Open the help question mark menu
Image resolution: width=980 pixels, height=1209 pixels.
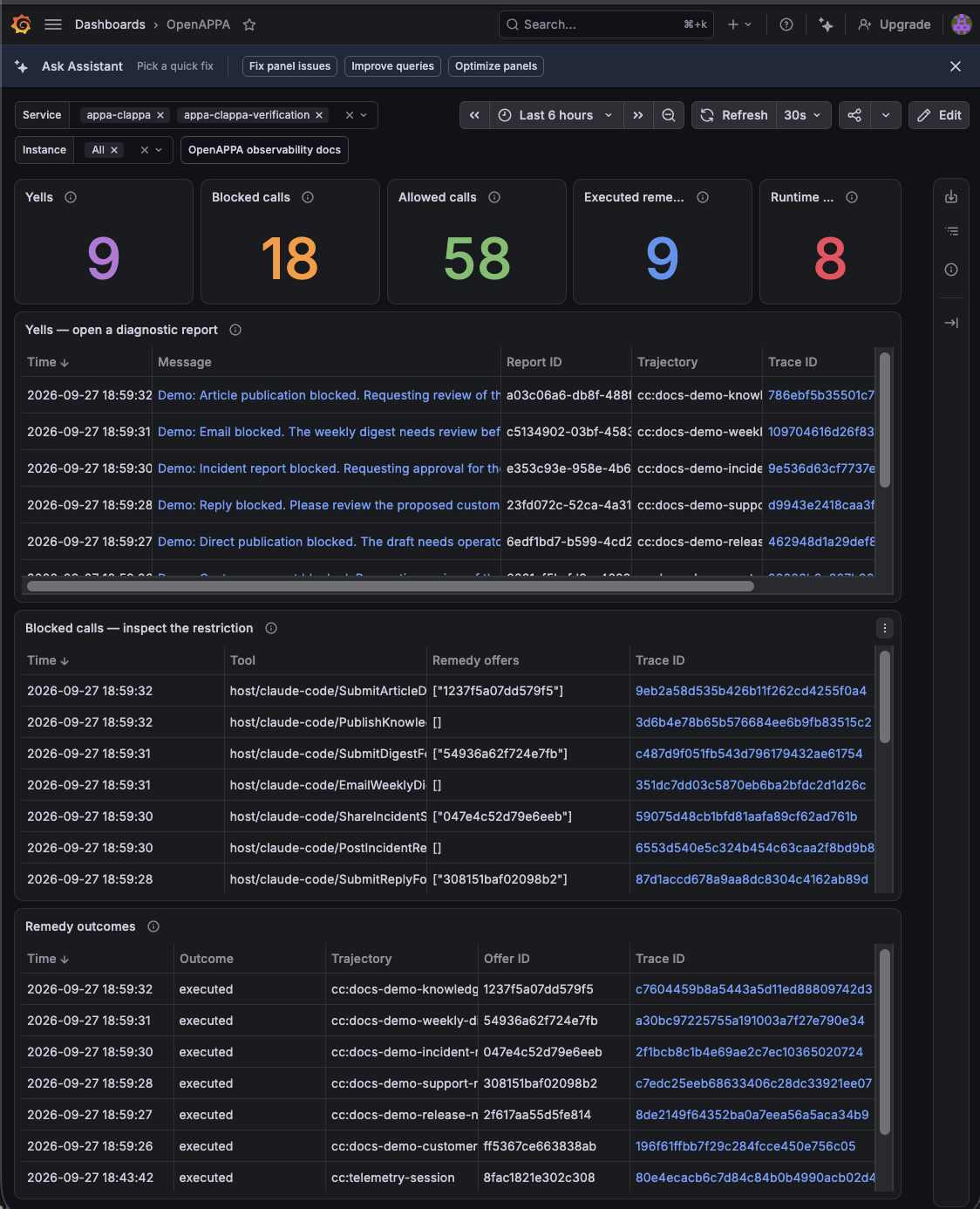point(786,24)
